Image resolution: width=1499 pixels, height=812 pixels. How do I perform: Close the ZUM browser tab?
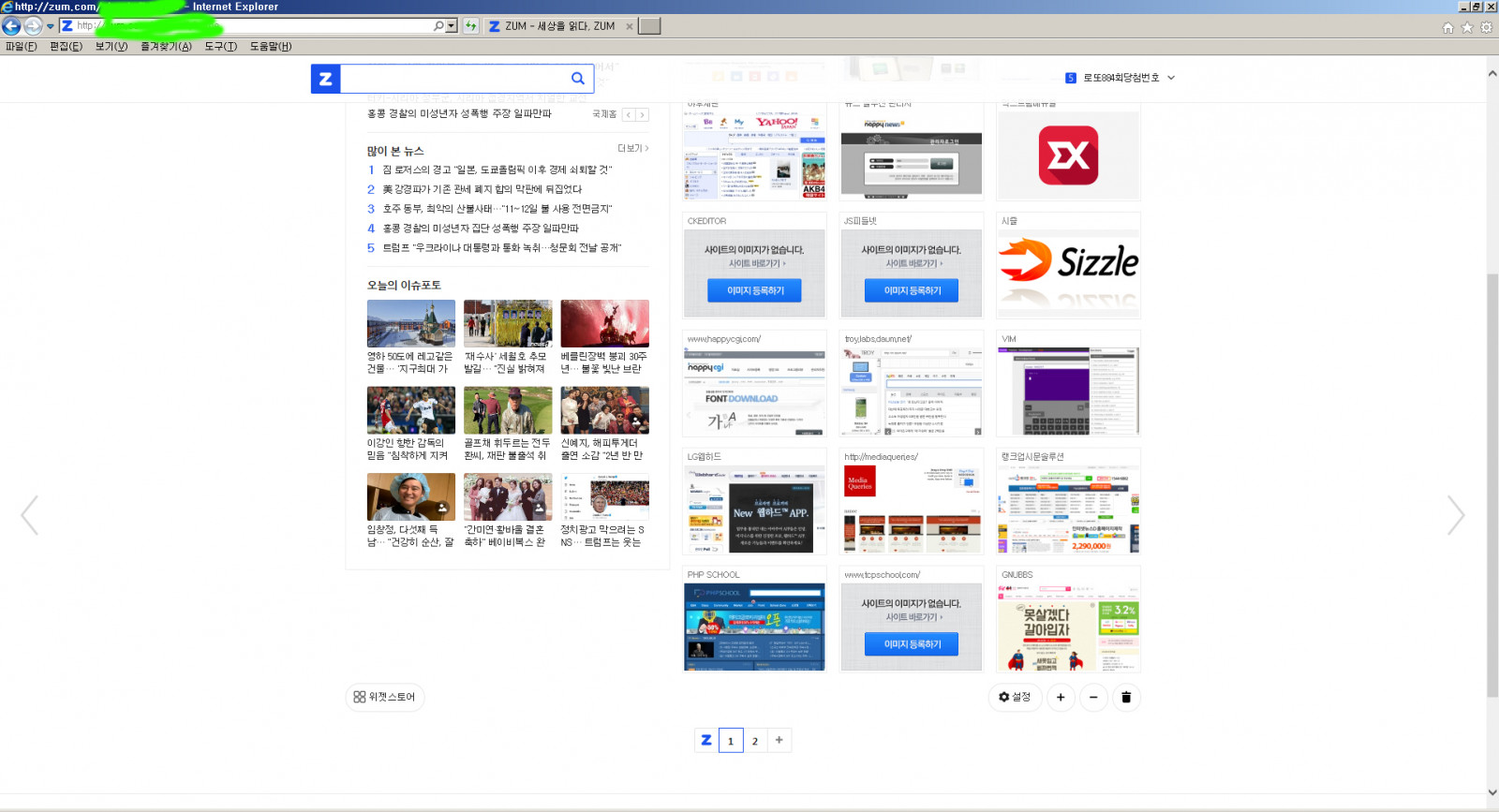[629, 26]
